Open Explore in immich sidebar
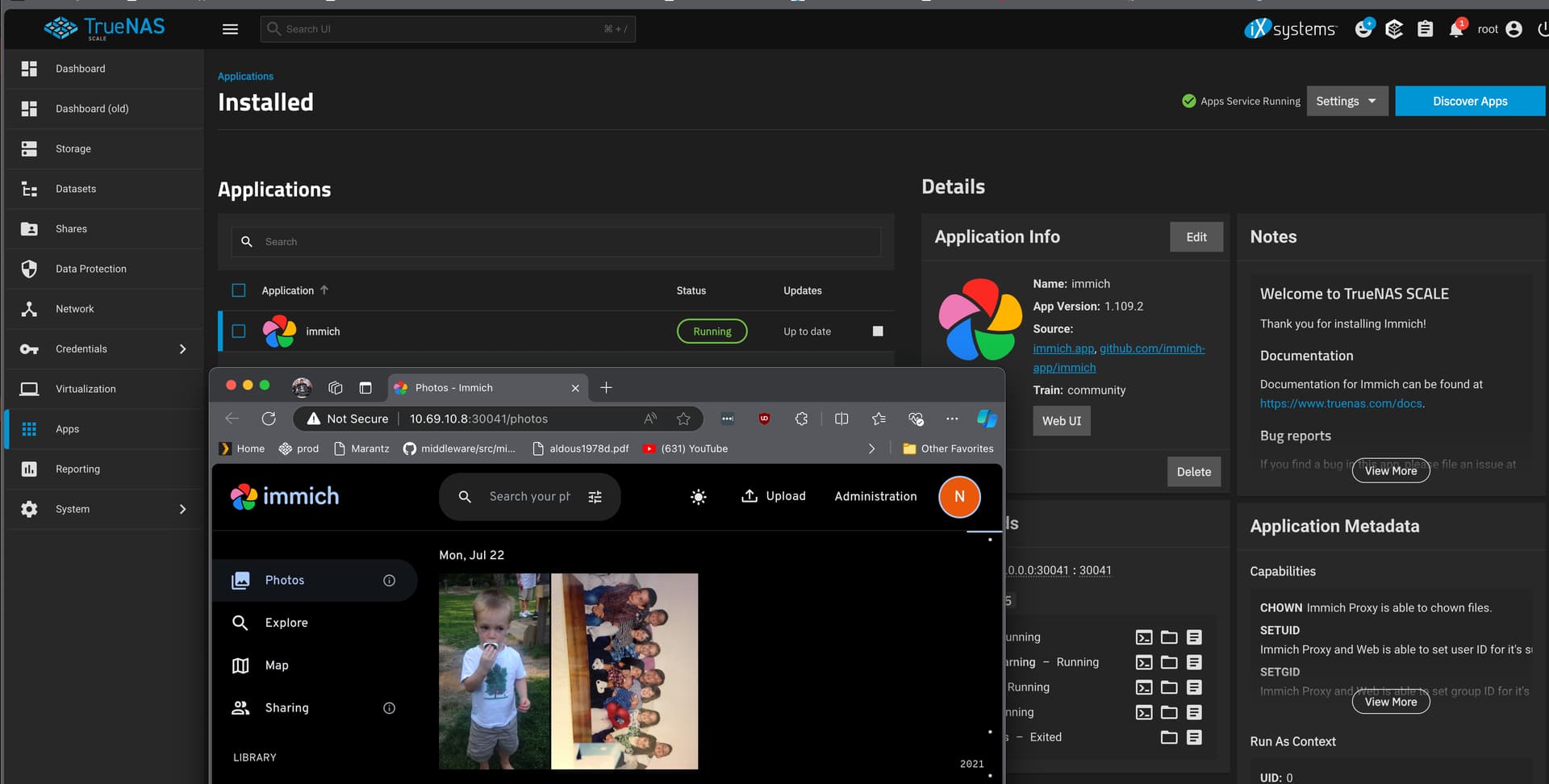The width and height of the screenshot is (1549, 784). tap(286, 623)
